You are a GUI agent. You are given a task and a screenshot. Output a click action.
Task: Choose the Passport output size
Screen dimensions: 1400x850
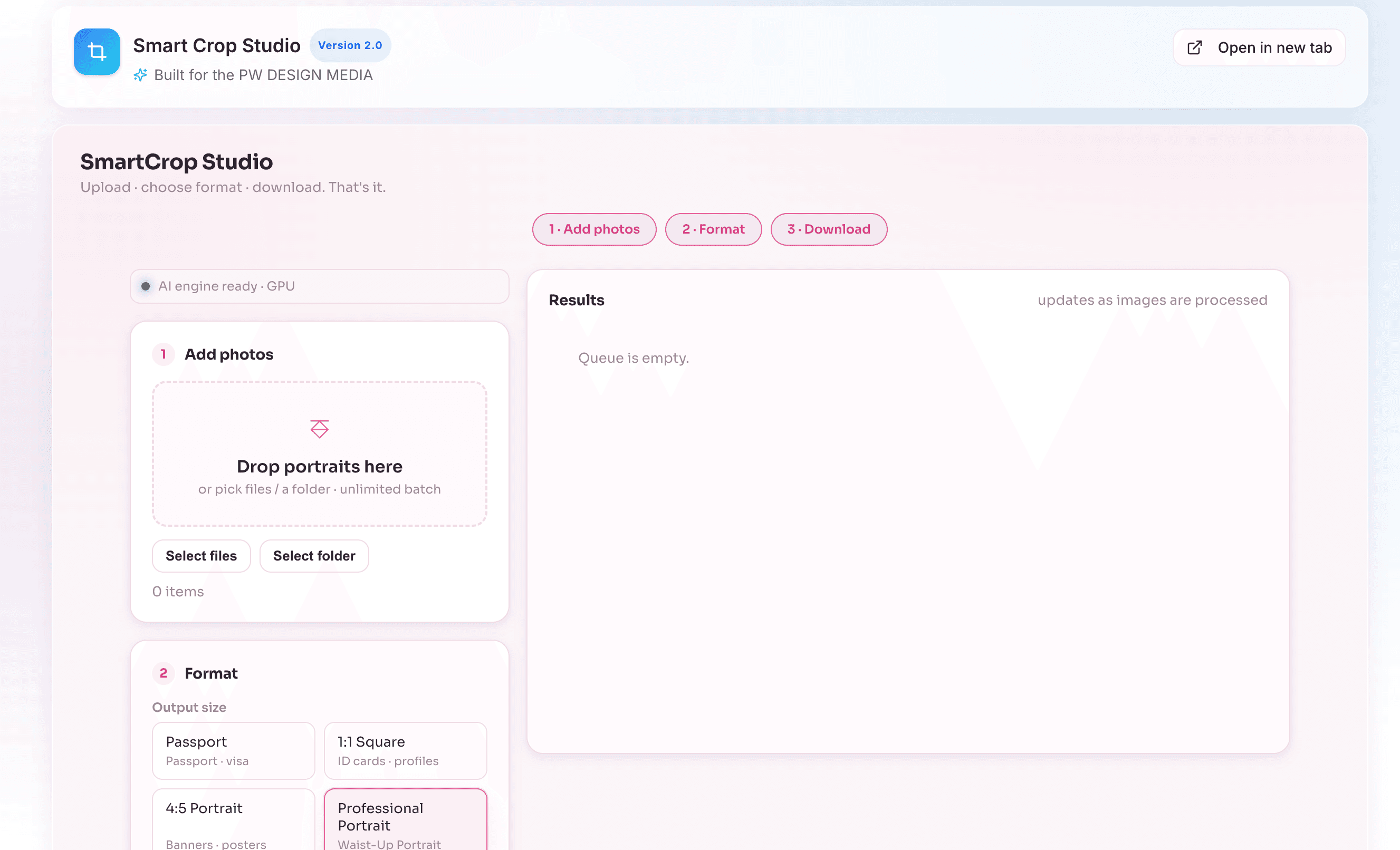[234, 751]
